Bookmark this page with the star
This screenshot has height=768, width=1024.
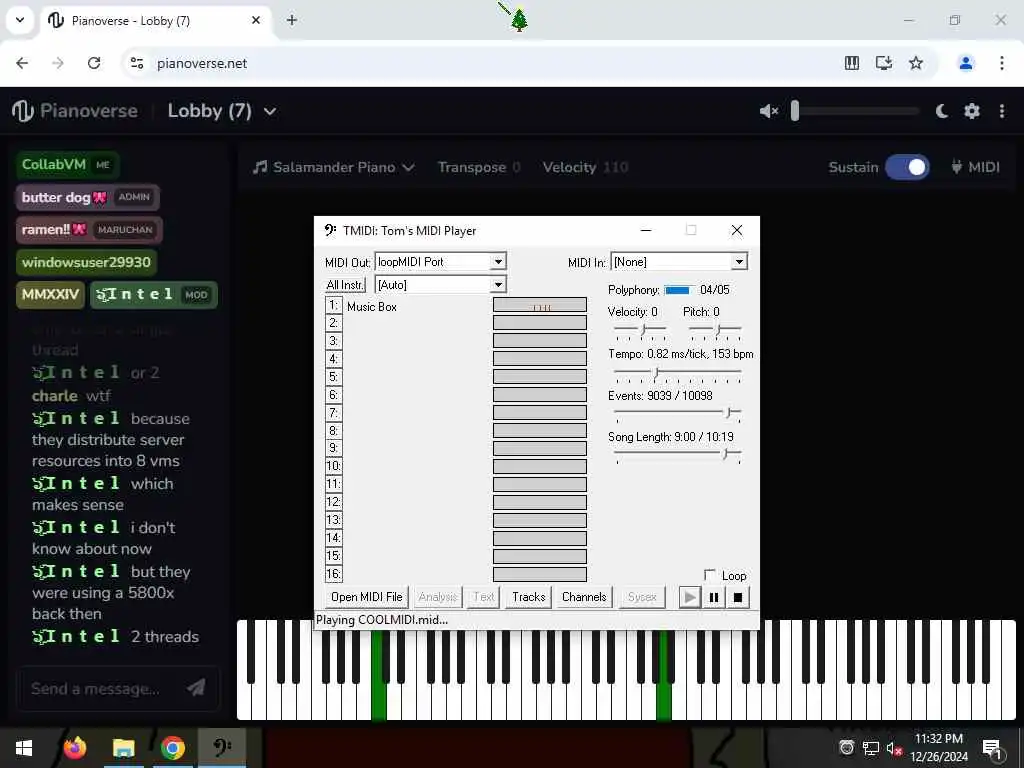click(916, 63)
